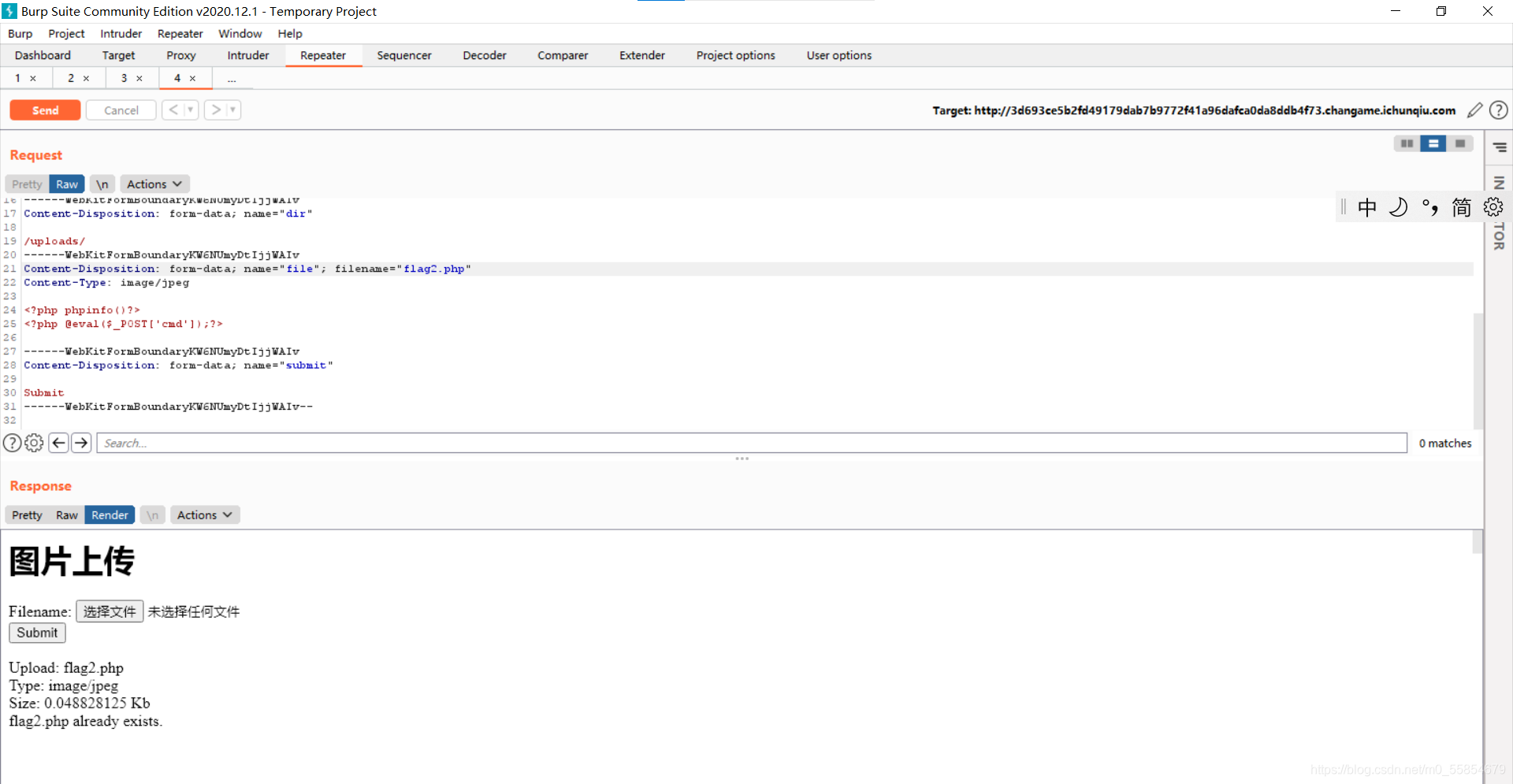Open request search settings gear
1513x784 pixels.
pyautogui.click(x=34, y=443)
